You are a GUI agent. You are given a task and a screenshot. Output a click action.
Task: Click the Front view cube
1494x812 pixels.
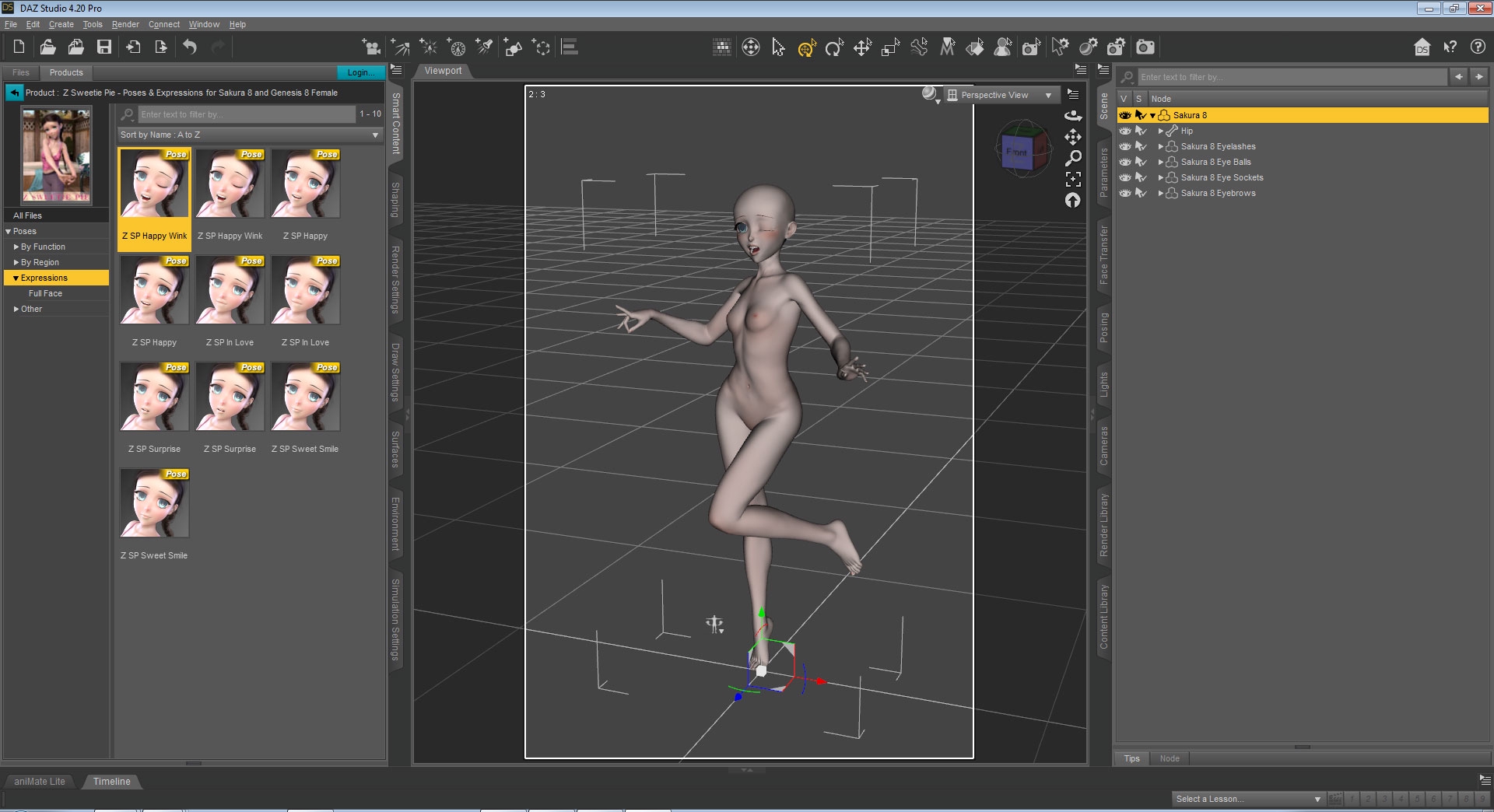tap(1017, 151)
